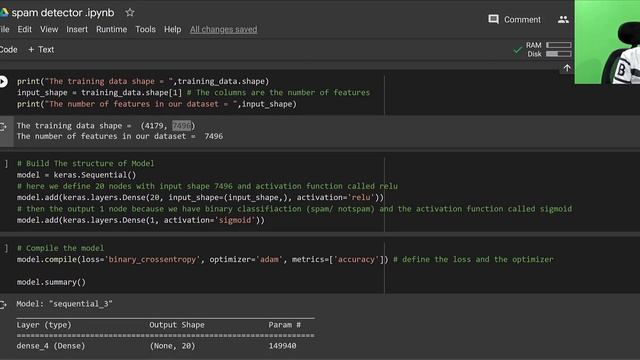Screen dimensions: 640x360
Task: Run the Compile the model cell
Action: [x=6, y=248]
